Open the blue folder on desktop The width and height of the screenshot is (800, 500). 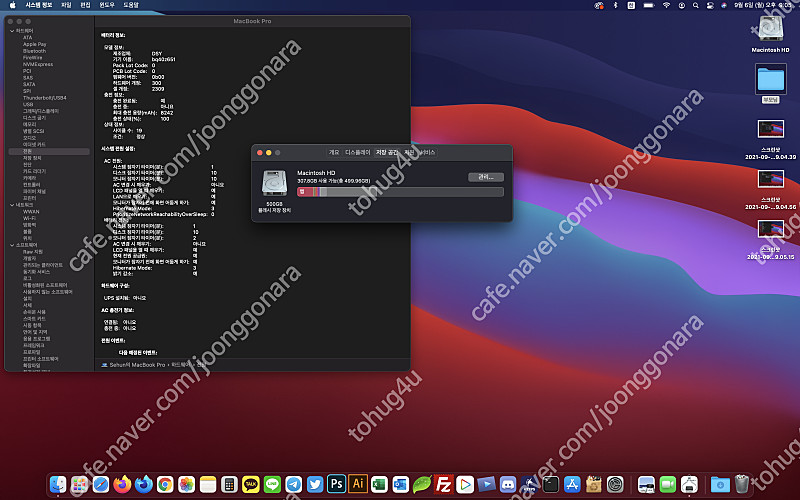771,79
